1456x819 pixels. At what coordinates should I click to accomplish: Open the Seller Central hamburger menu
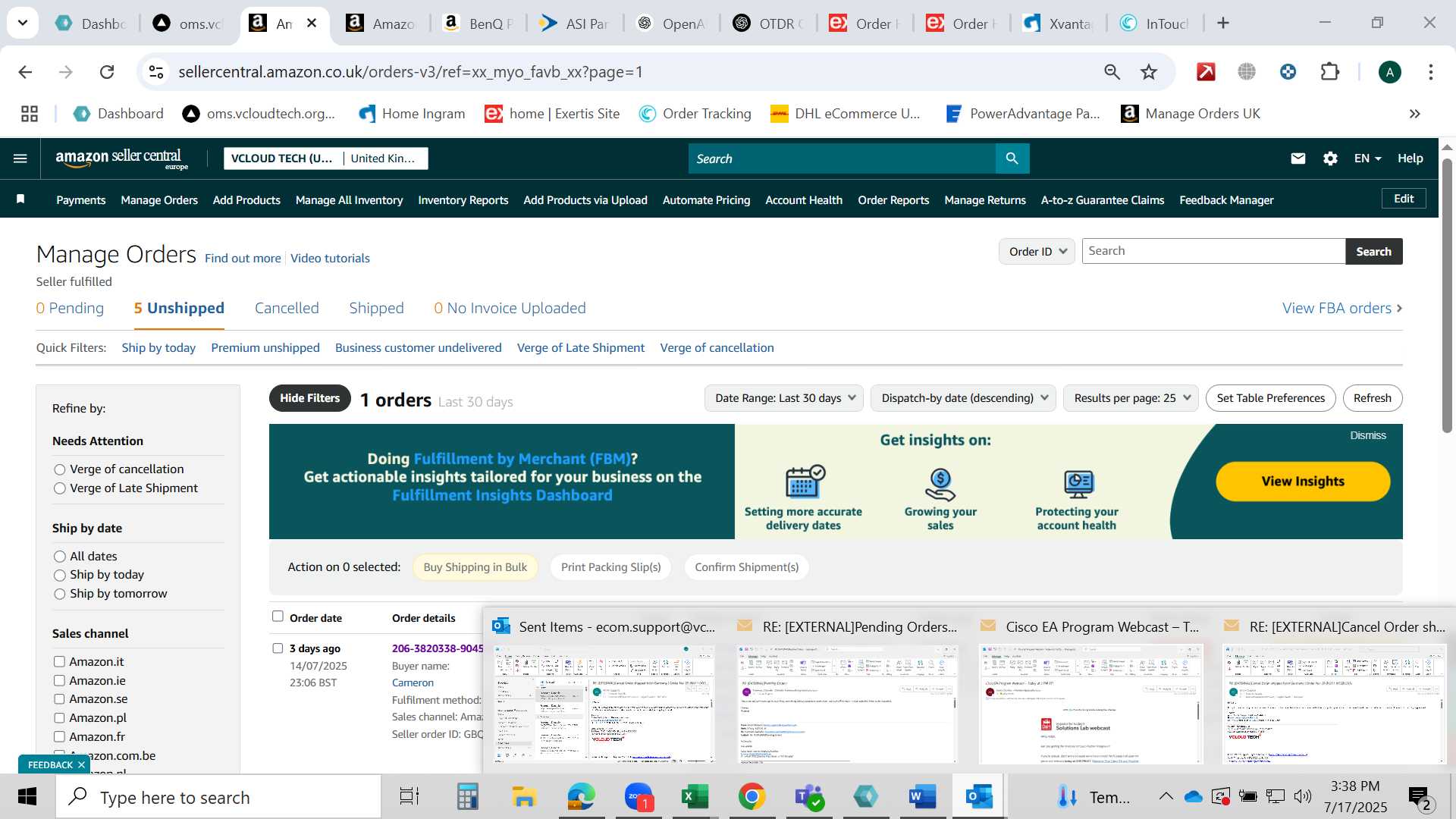20,158
